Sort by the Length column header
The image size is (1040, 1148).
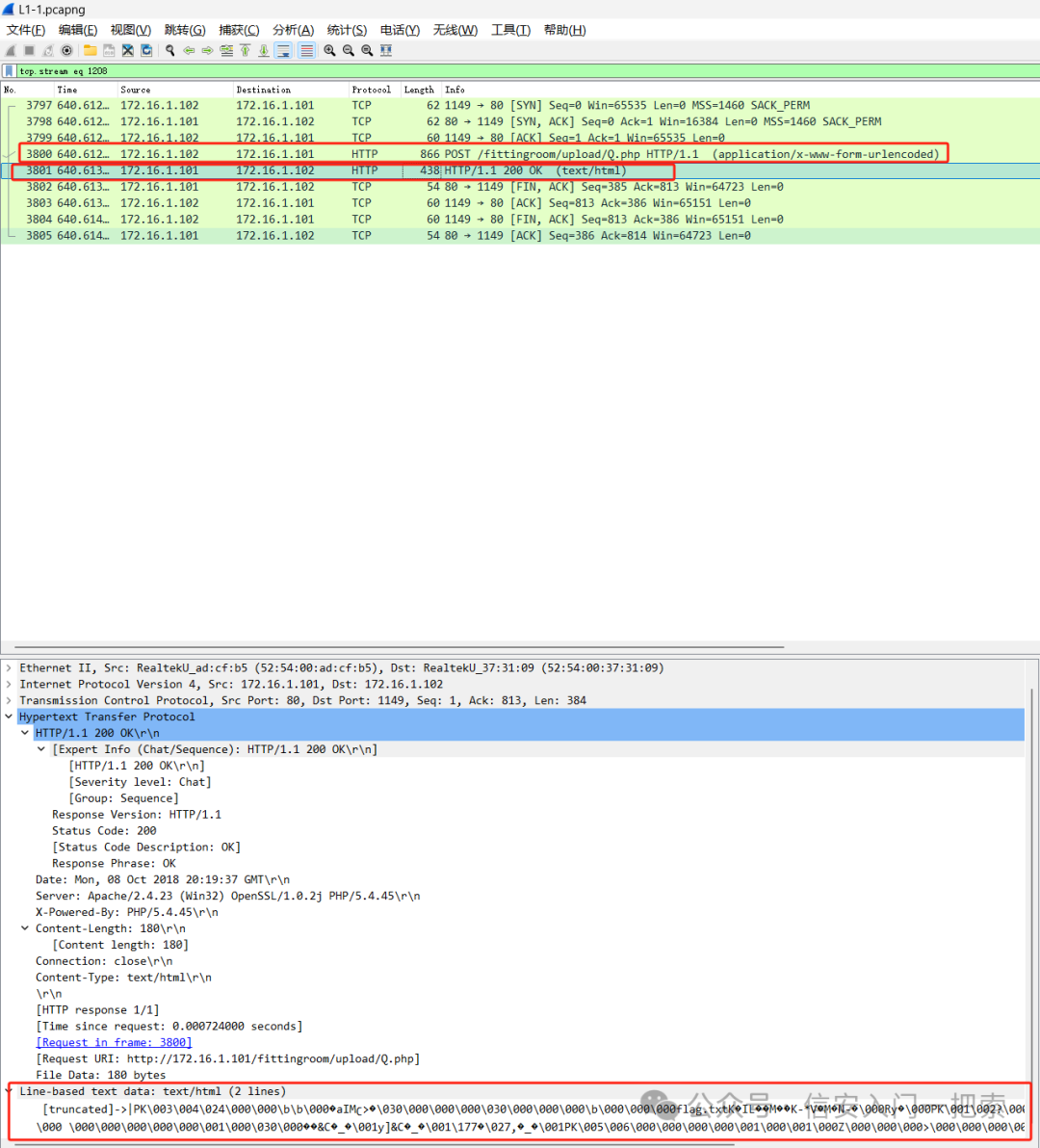pos(421,90)
